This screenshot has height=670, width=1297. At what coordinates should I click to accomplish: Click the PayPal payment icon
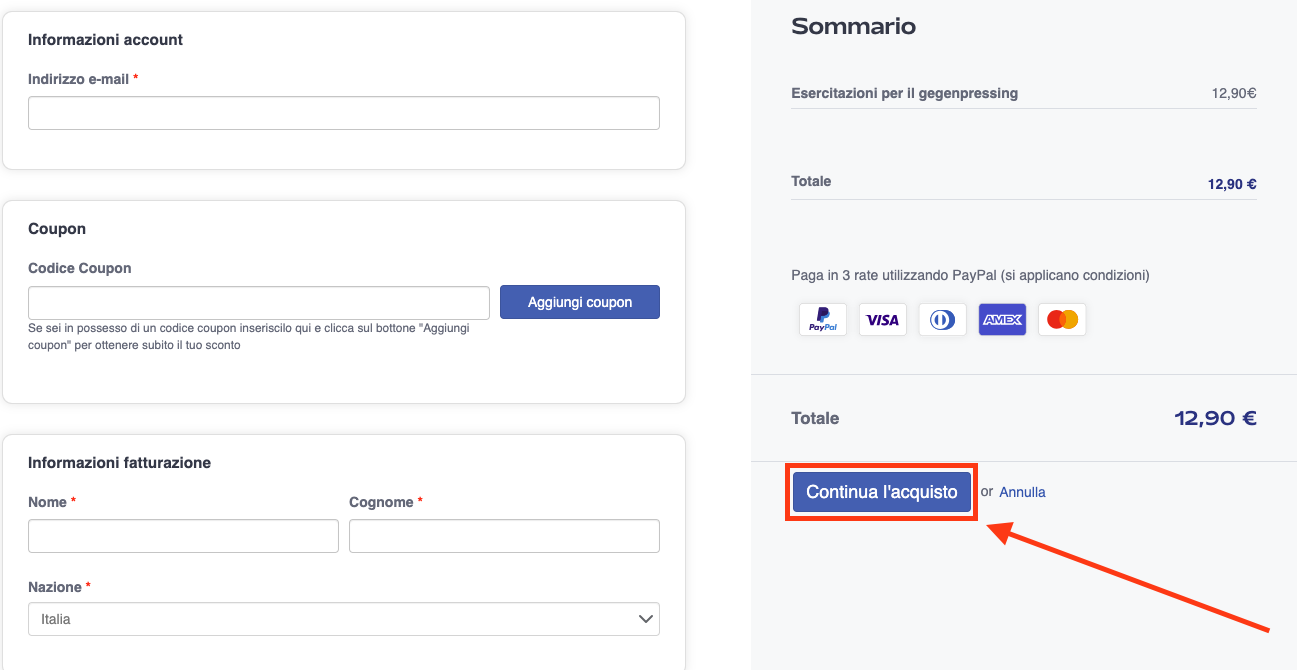tap(823, 320)
